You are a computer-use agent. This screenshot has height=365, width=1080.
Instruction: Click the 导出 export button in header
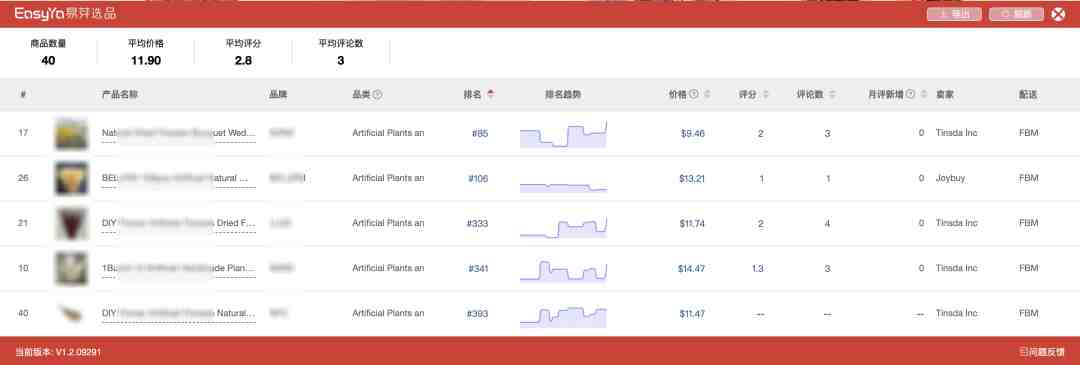coord(955,14)
